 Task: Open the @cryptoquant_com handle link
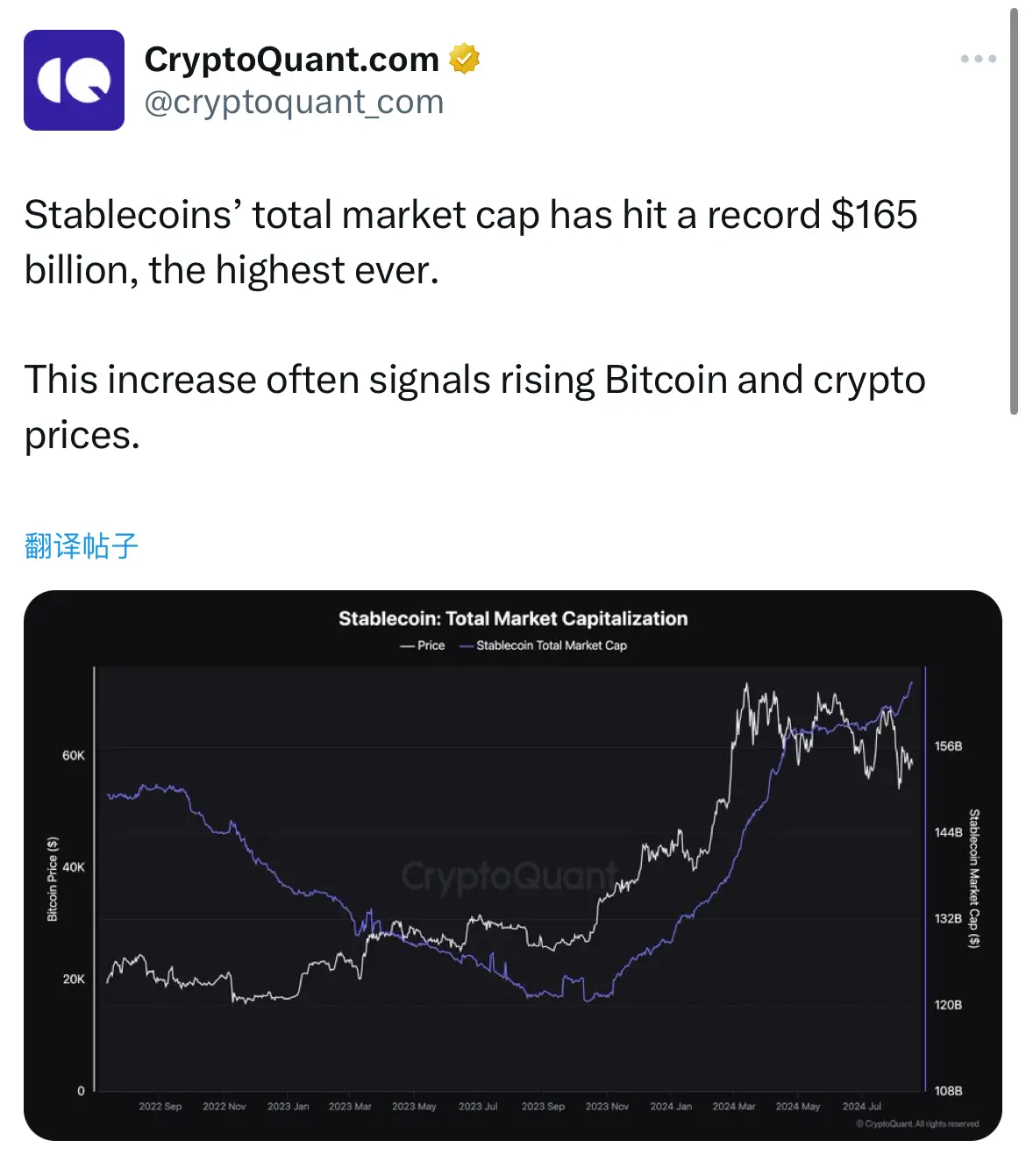point(294,103)
